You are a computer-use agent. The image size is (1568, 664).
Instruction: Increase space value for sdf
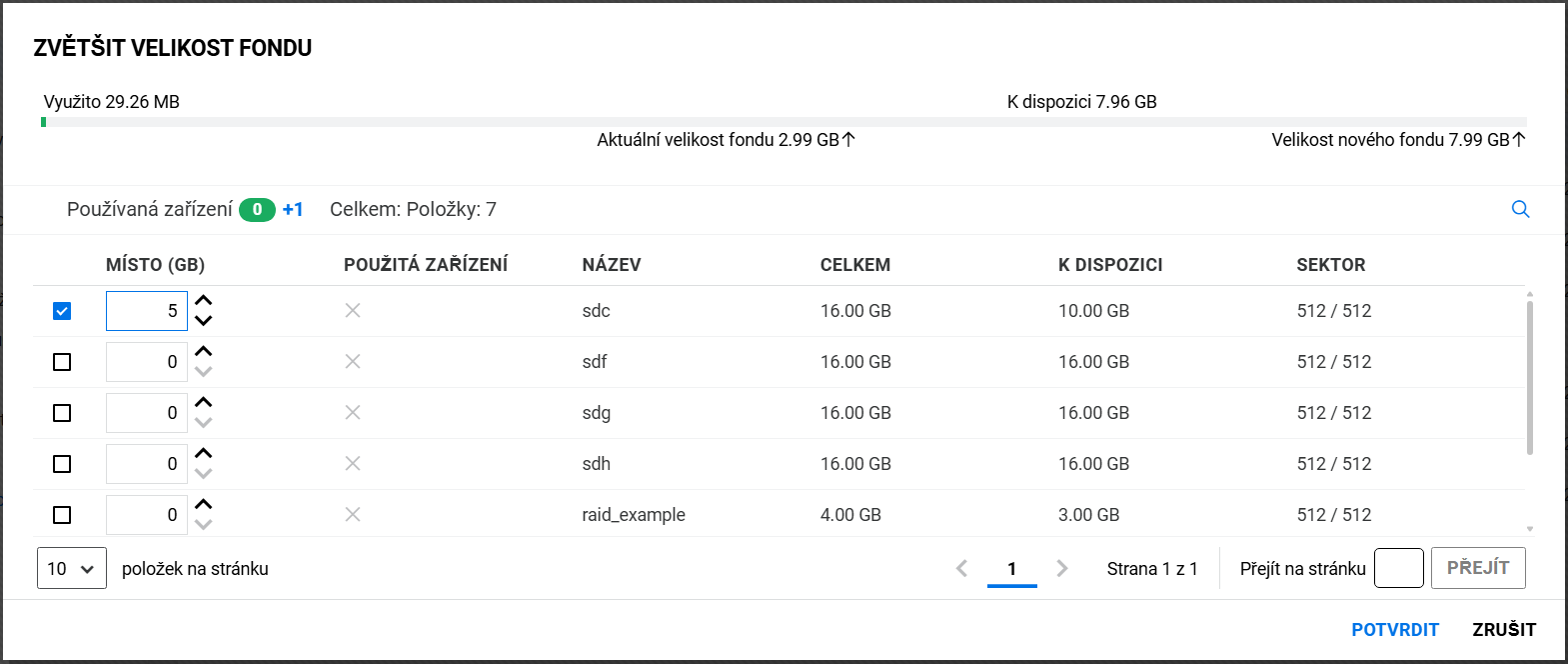click(x=204, y=351)
